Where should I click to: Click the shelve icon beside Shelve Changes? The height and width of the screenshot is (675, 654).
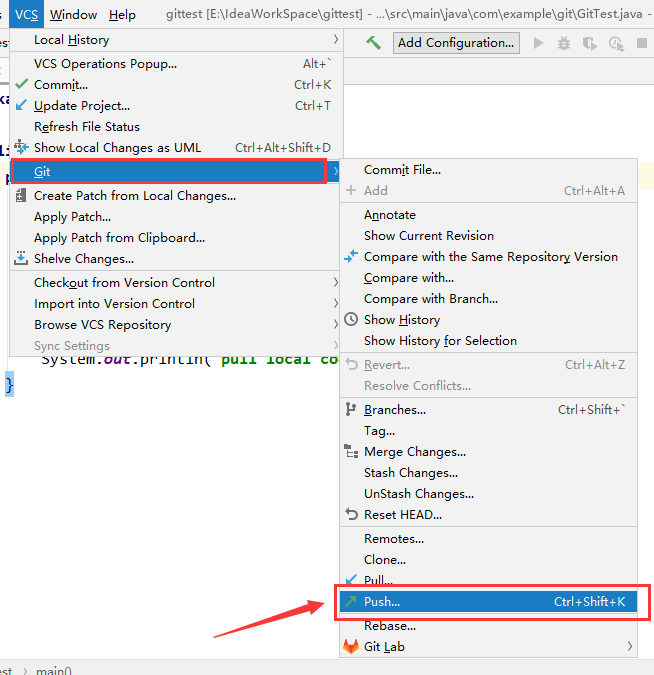[21, 258]
